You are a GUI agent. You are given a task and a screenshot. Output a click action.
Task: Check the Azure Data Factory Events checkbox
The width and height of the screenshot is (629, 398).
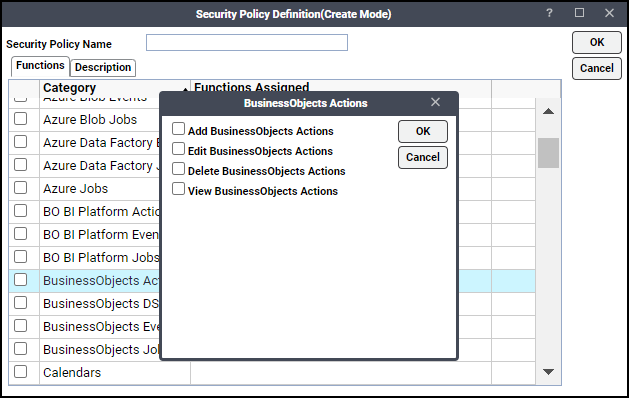[20, 142]
